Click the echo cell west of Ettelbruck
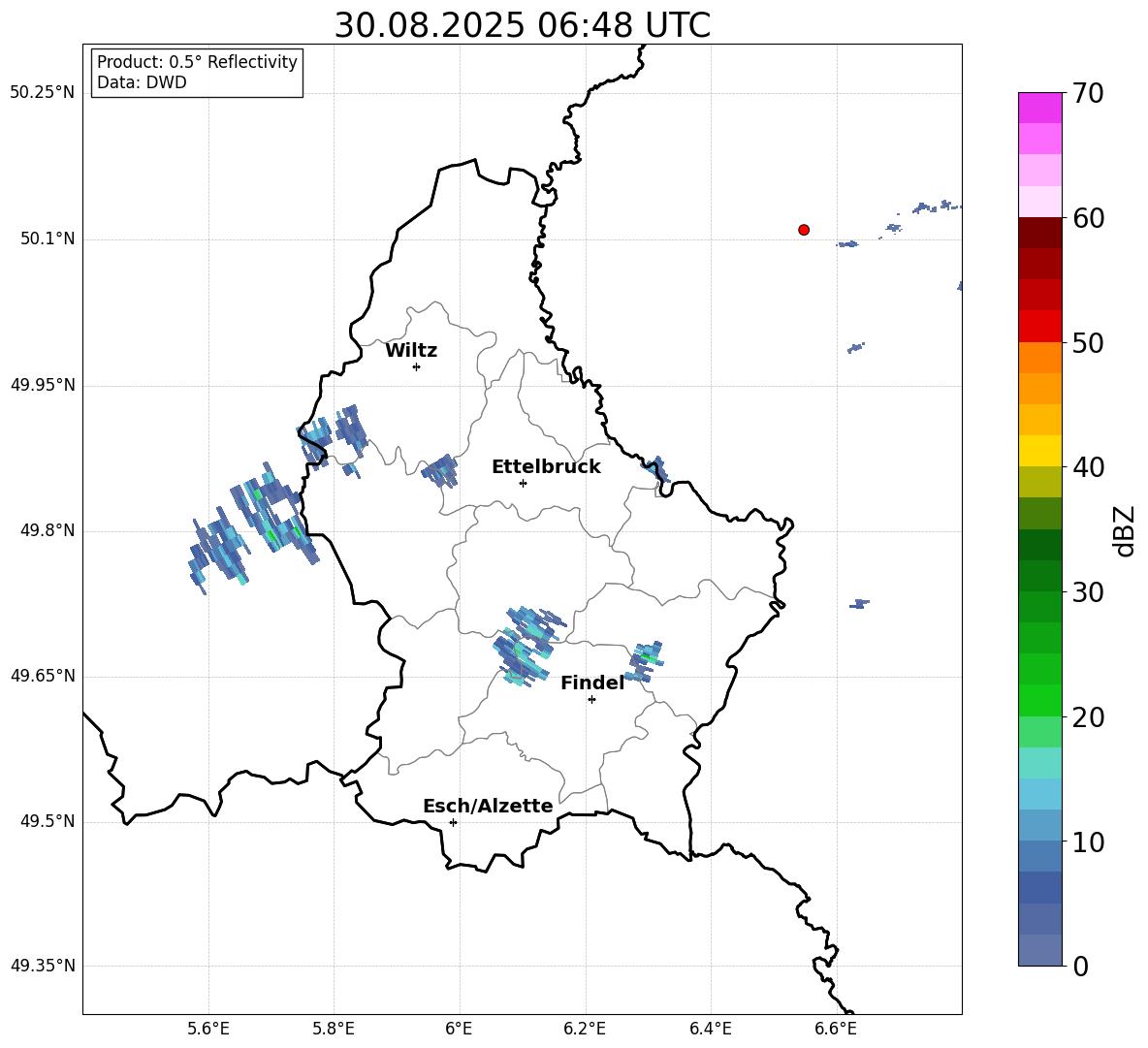 tap(441, 470)
